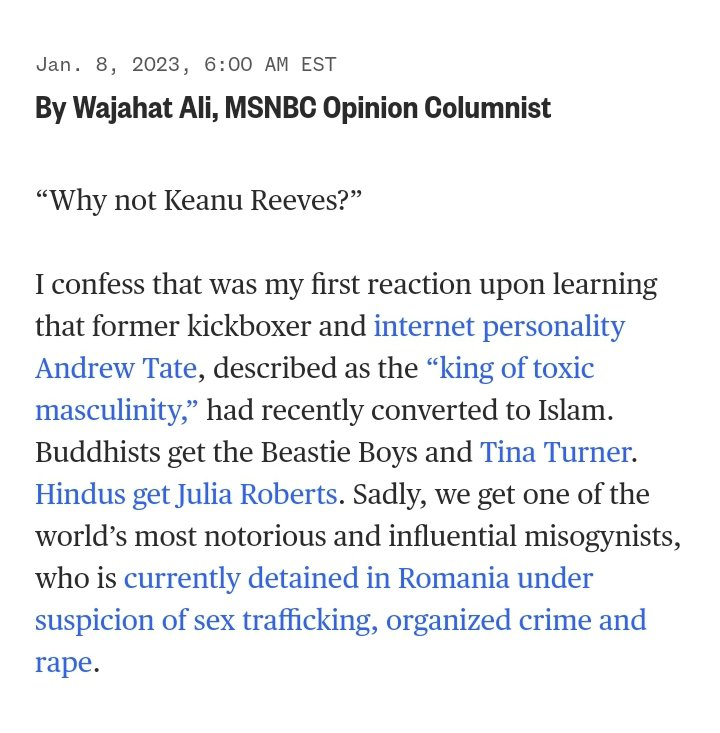Click the linked word "rape"

tap(63, 663)
